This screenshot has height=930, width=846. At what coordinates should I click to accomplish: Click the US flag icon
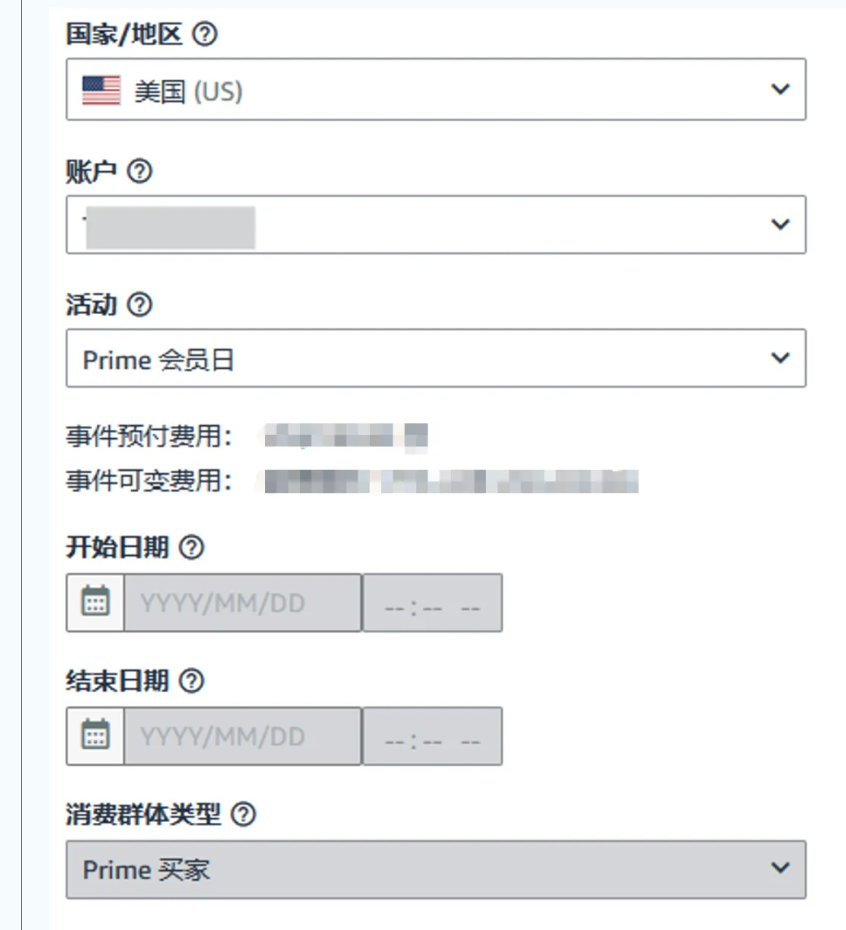(x=101, y=91)
